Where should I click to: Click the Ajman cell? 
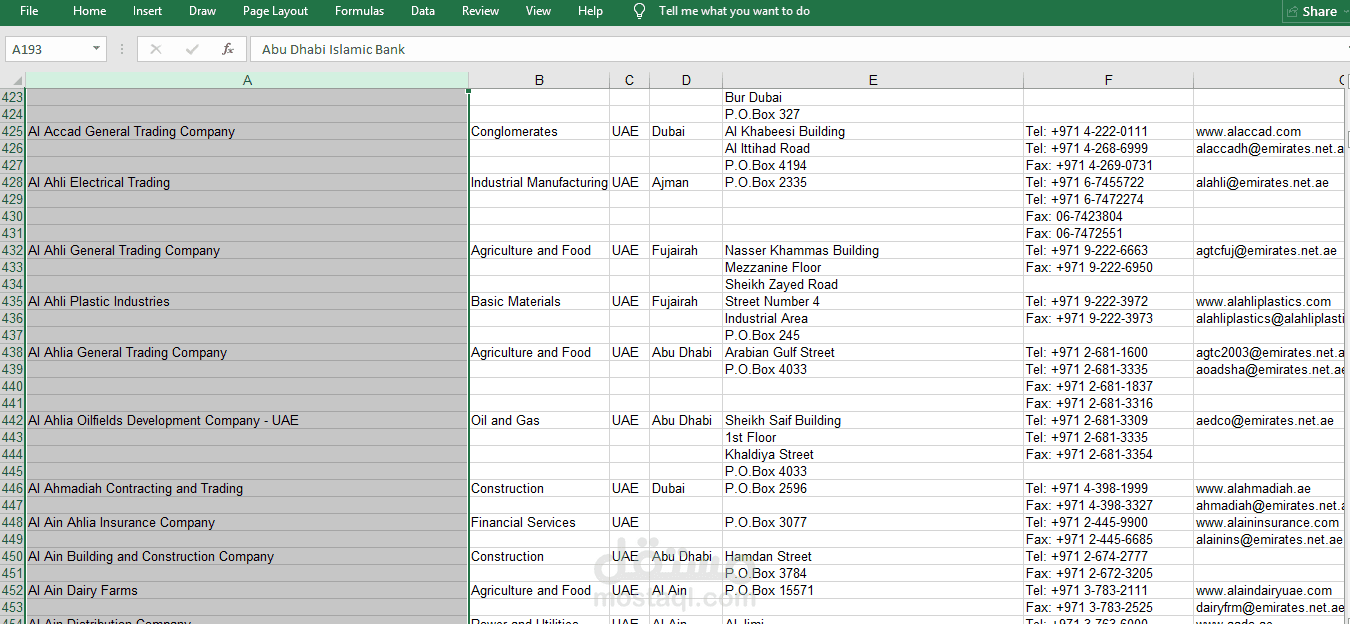click(x=686, y=182)
